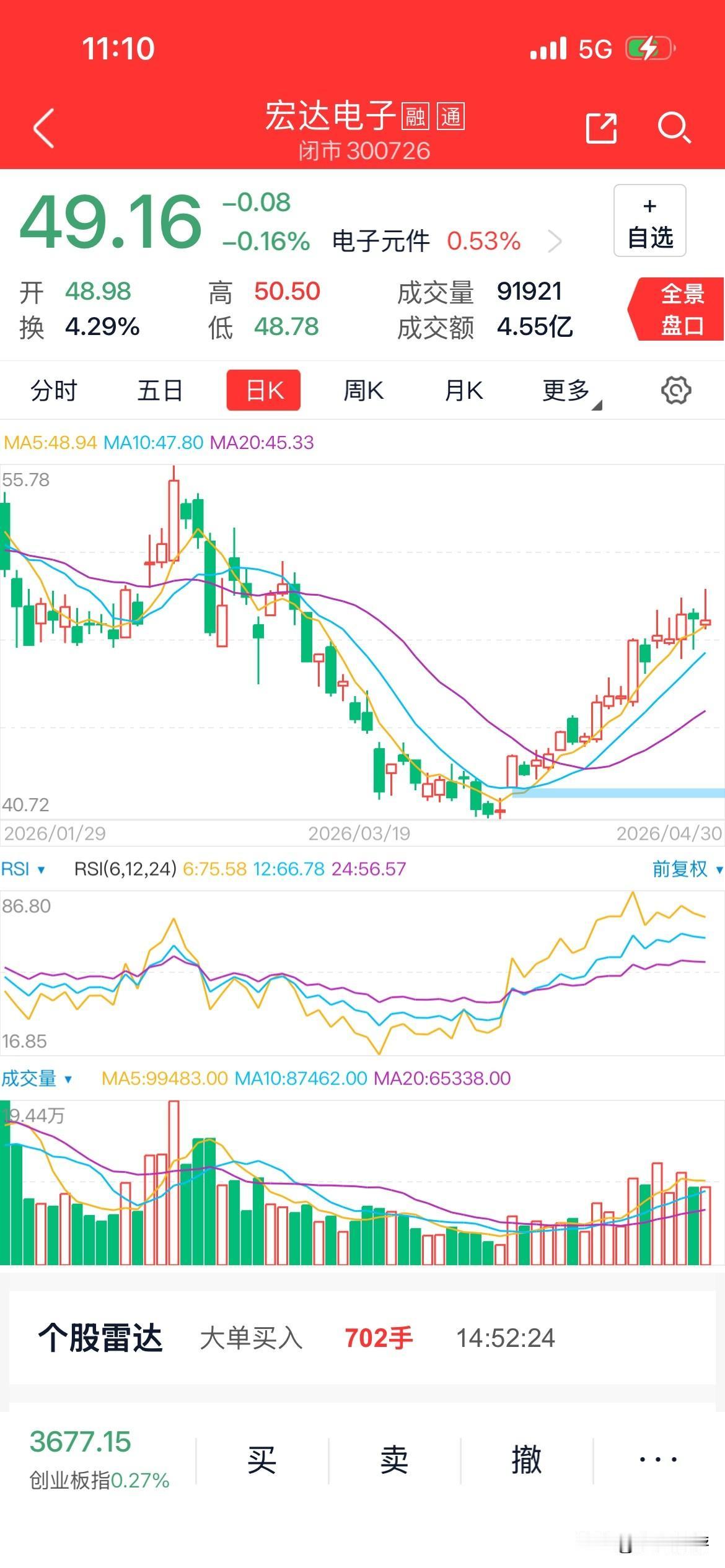Tap 创业板指 index quote
The height and width of the screenshot is (1568, 725).
pyautogui.click(x=99, y=1460)
